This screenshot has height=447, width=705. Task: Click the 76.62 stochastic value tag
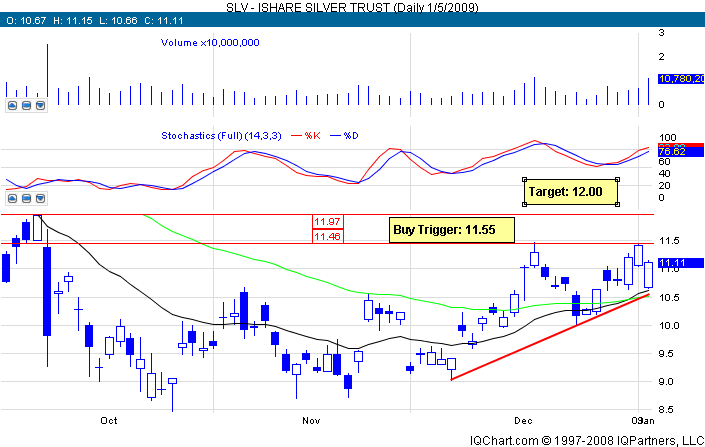click(680, 152)
